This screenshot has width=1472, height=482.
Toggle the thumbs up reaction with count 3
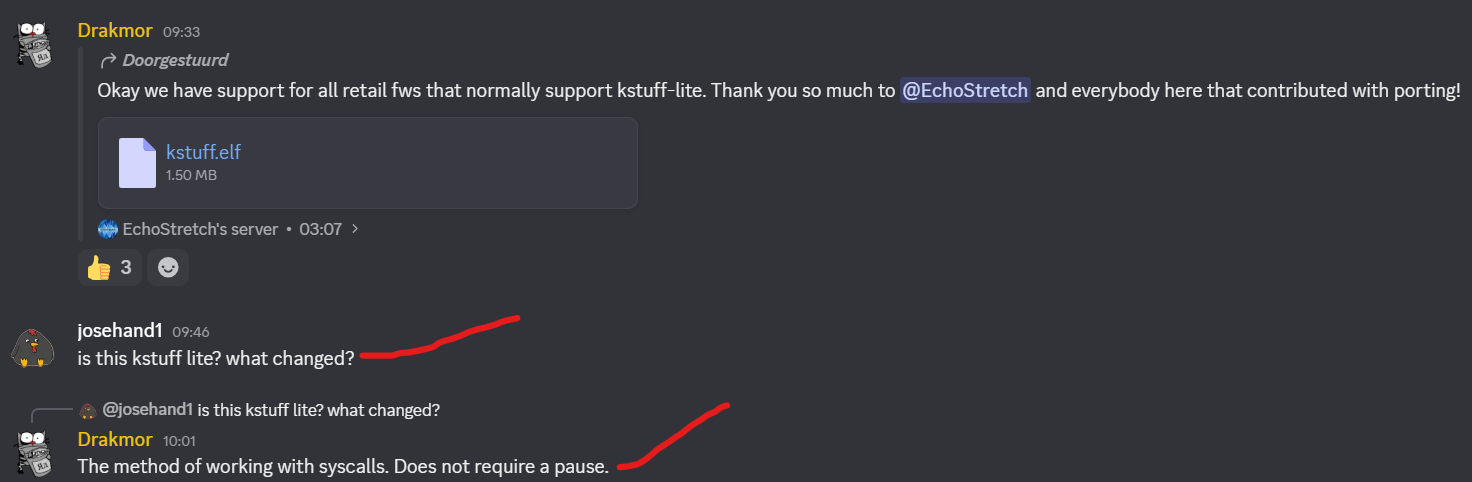click(110, 268)
